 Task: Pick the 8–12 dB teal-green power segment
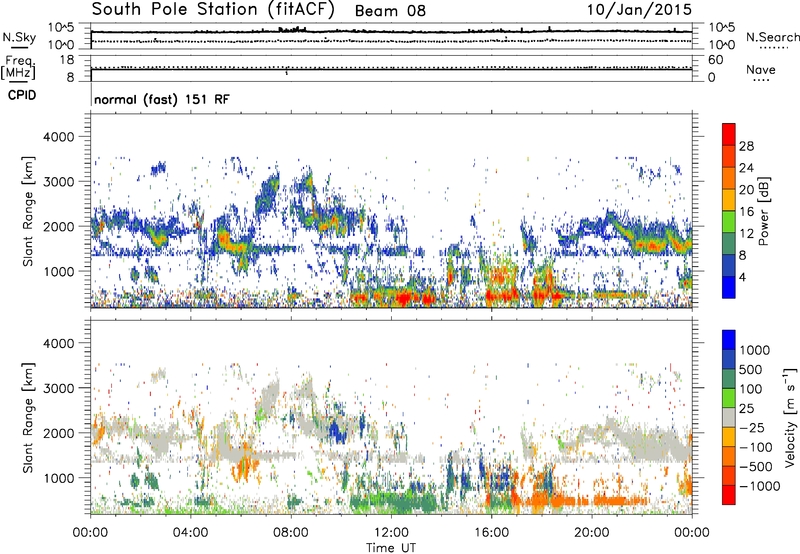pos(729,243)
